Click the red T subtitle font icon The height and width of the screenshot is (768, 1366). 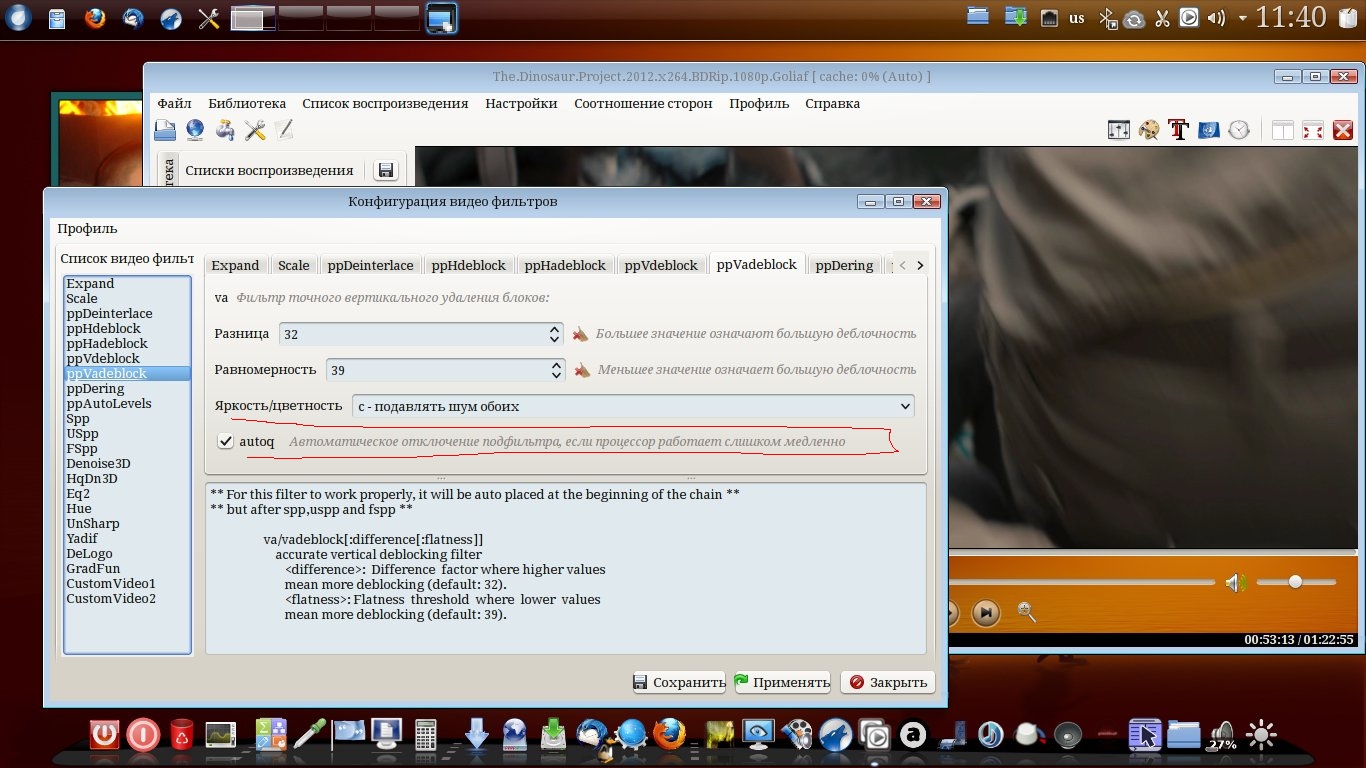tap(1179, 130)
